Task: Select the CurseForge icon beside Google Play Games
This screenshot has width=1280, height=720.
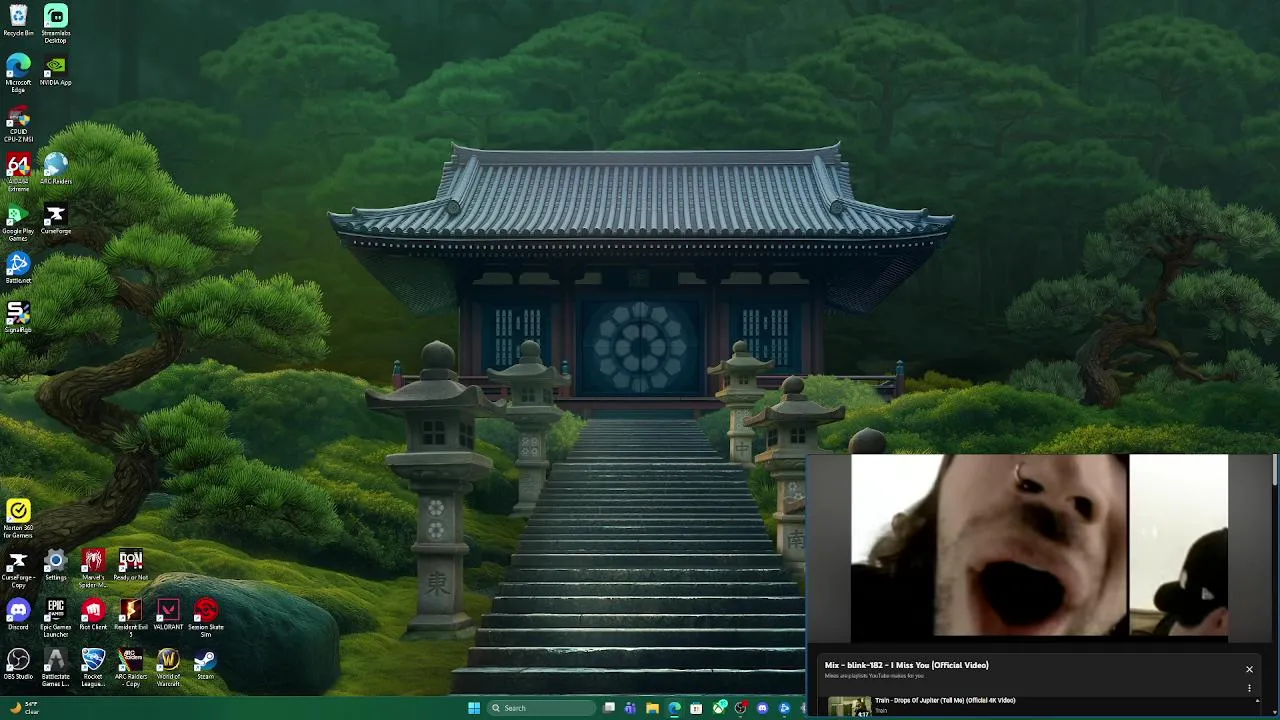Action: click(55, 220)
